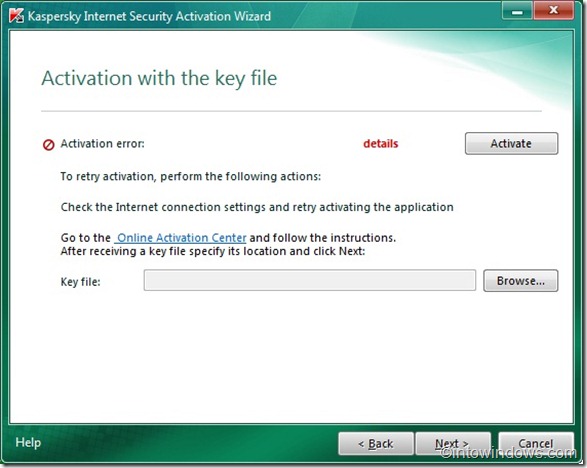Image resolution: width=587 pixels, height=468 pixels.
Task: Proceed with the Next button
Action: (453, 444)
